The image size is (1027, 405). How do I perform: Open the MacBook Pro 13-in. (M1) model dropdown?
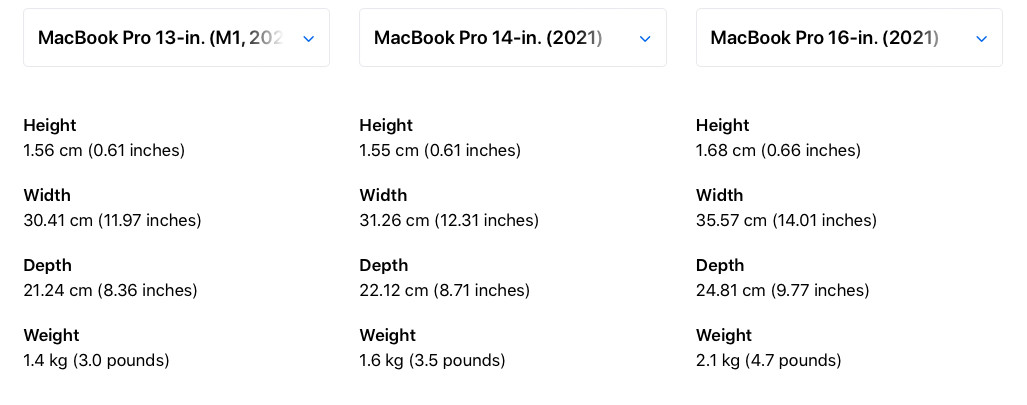(x=176, y=37)
